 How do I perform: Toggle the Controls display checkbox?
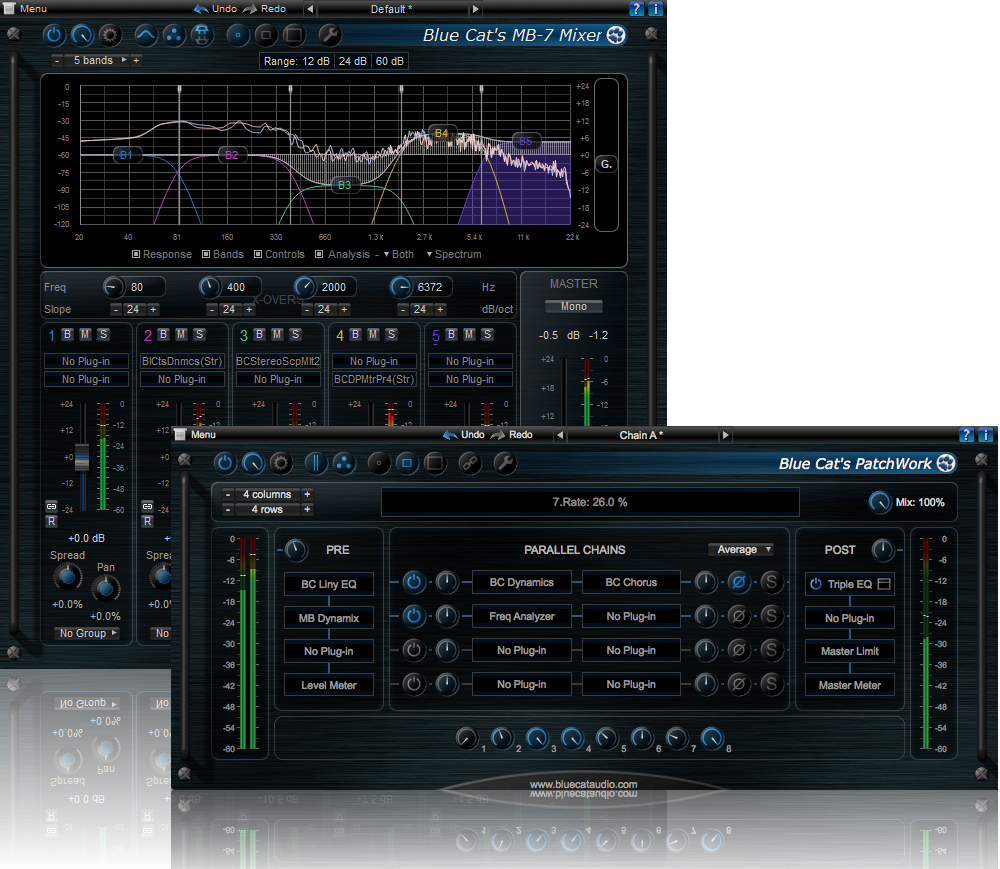[x=258, y=254]
